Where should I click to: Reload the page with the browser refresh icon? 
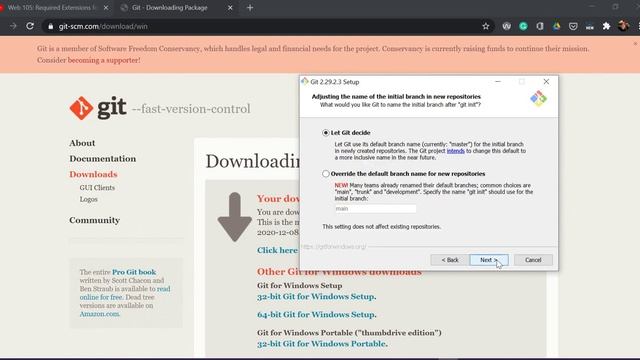(30, 26)
